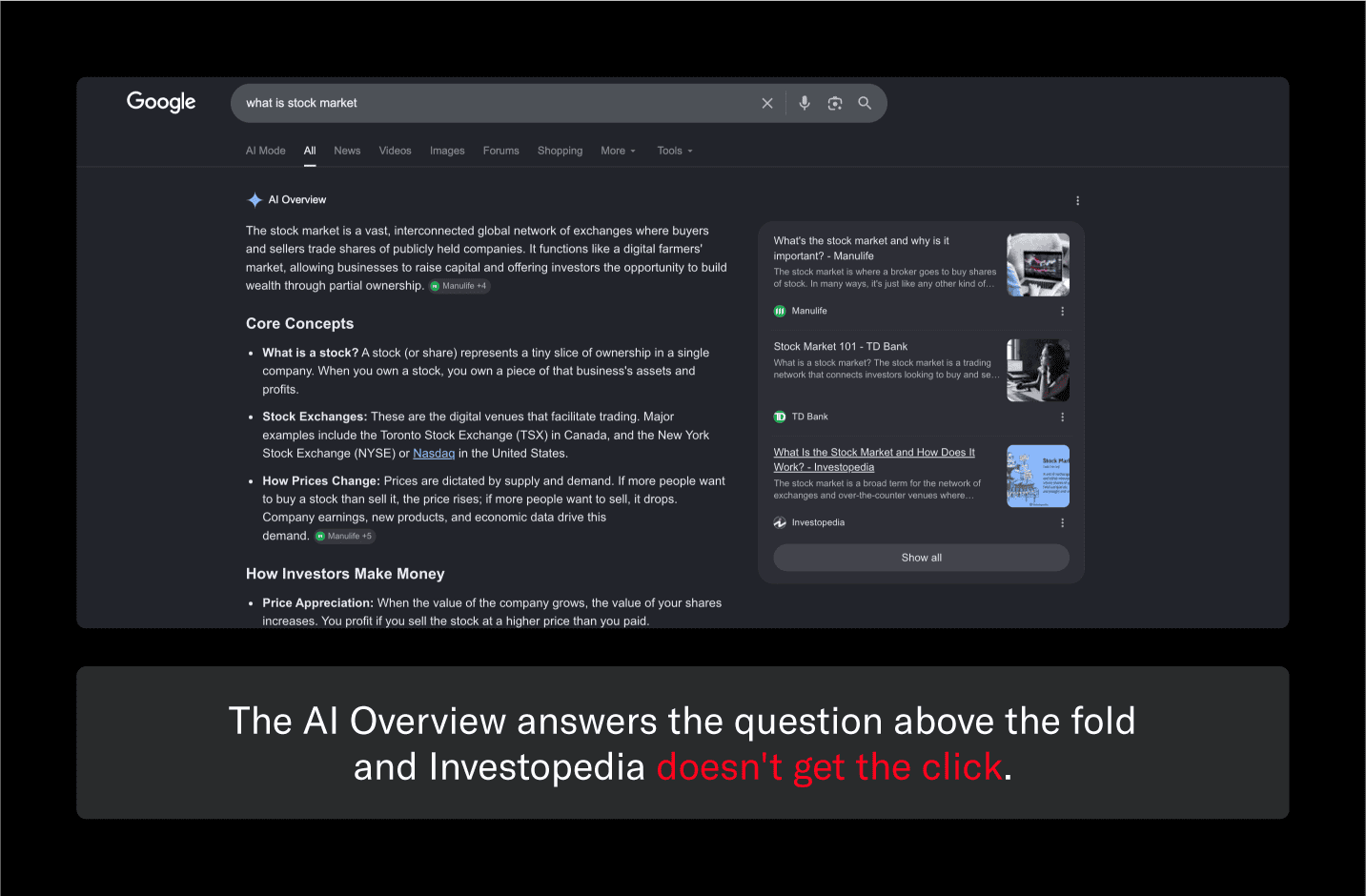The width and height of the screenshot is (1366, 896).
Task: Open the 'Stock Market 101 - TD Bank' result
Action: [841, 346]
